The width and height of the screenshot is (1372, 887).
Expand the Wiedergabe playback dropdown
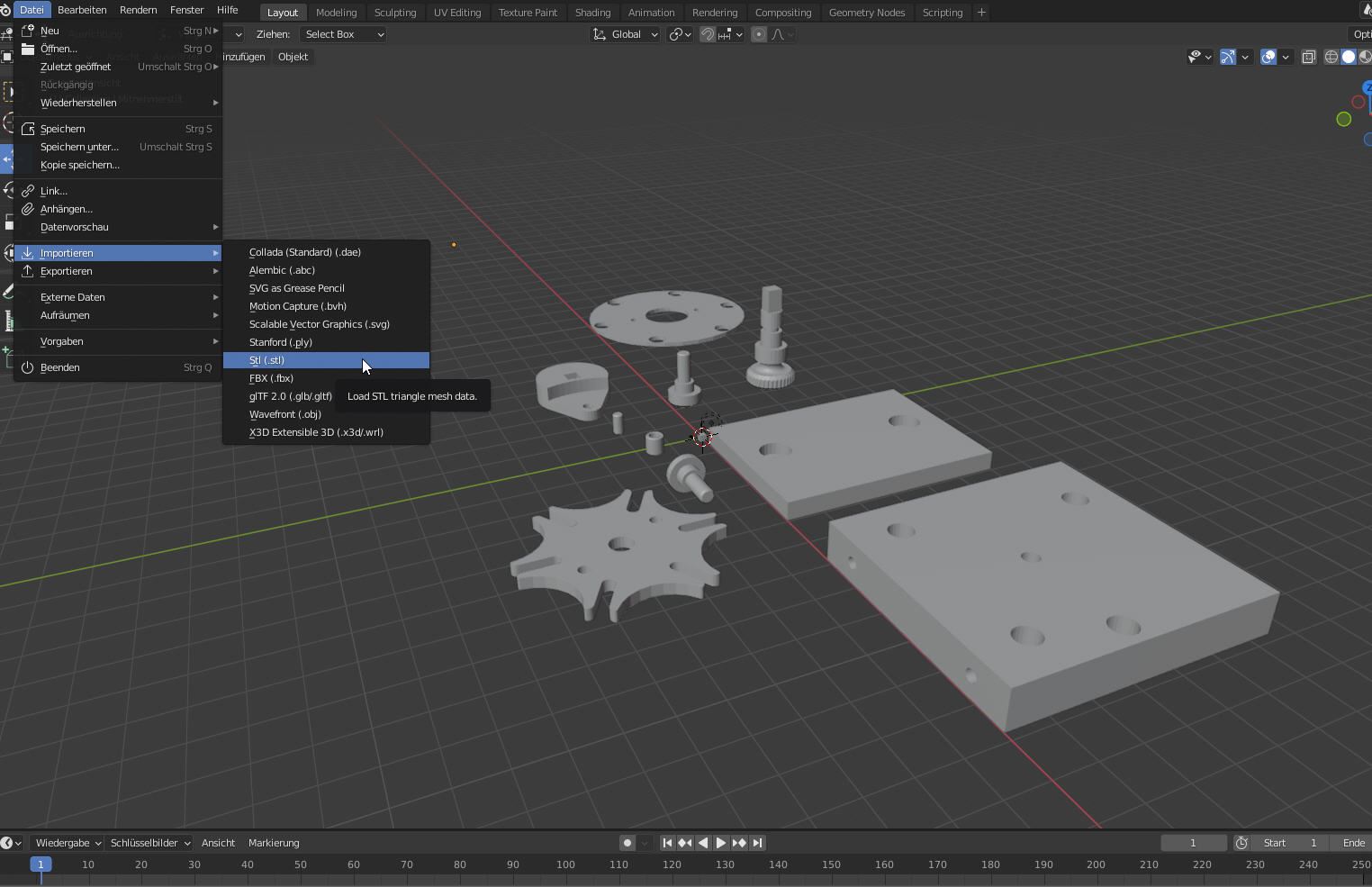pyautogui.click(x=68, y=843)
